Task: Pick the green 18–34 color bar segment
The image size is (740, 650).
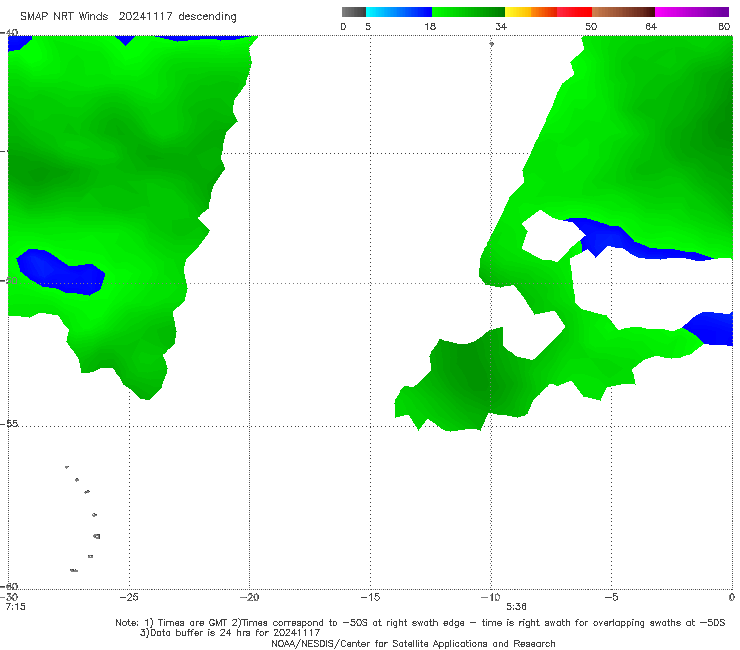Action: [468, 12]
